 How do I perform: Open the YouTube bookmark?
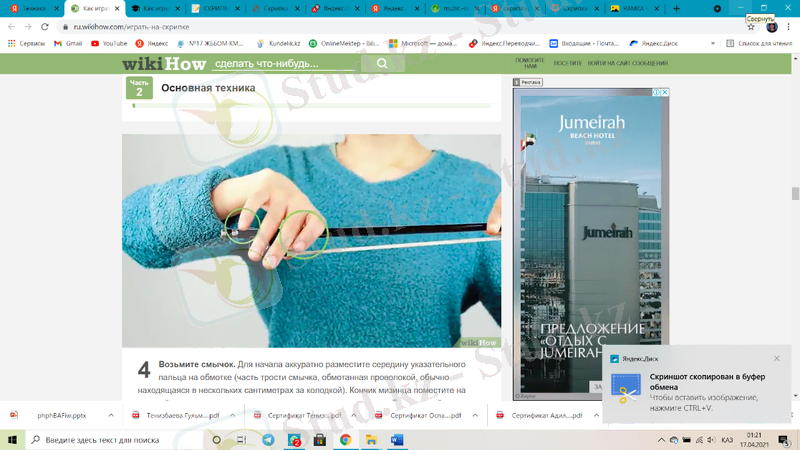[109, 43]
